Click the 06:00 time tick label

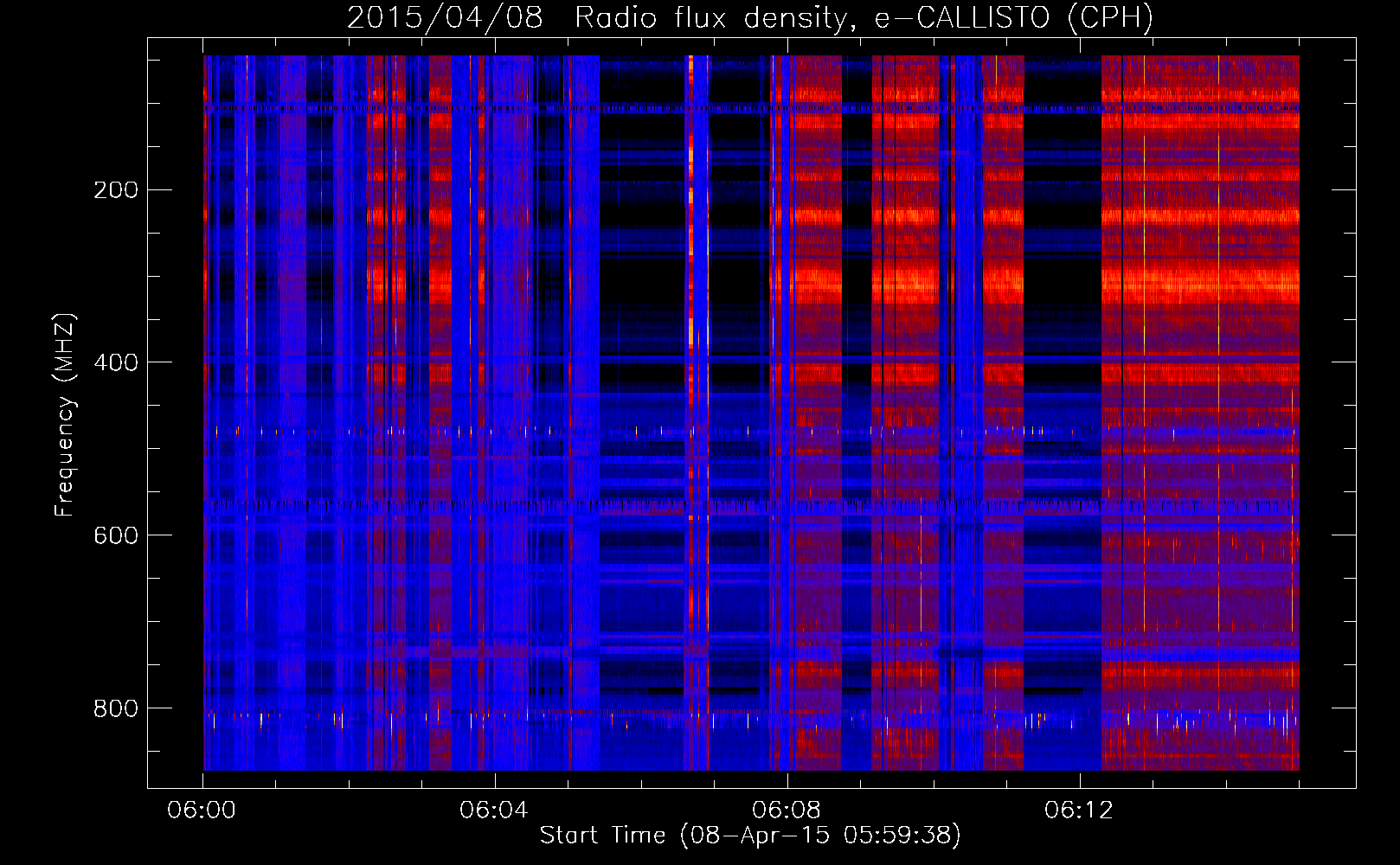202,811
